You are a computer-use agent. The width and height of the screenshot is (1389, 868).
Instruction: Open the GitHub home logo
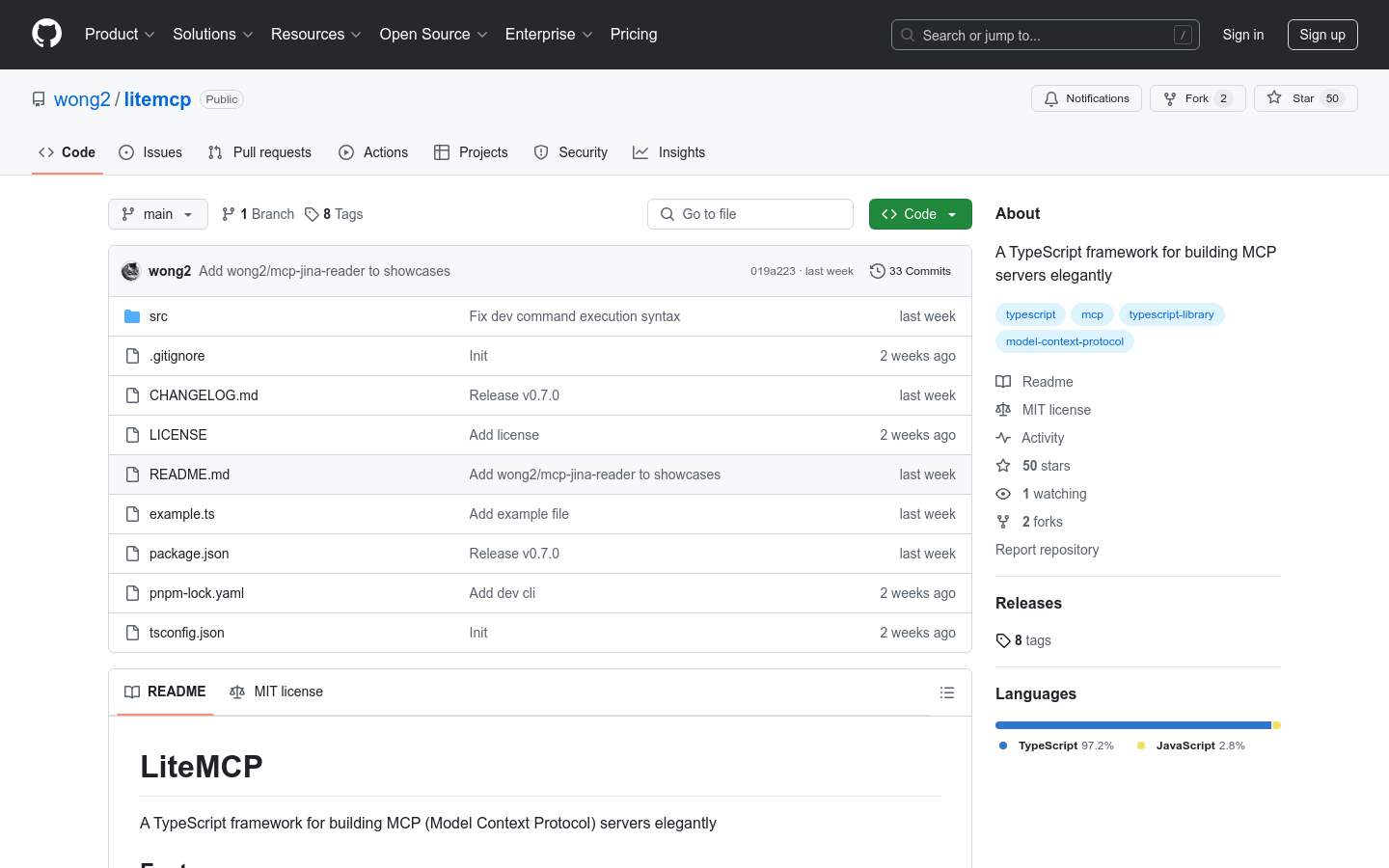pos(46,34)
